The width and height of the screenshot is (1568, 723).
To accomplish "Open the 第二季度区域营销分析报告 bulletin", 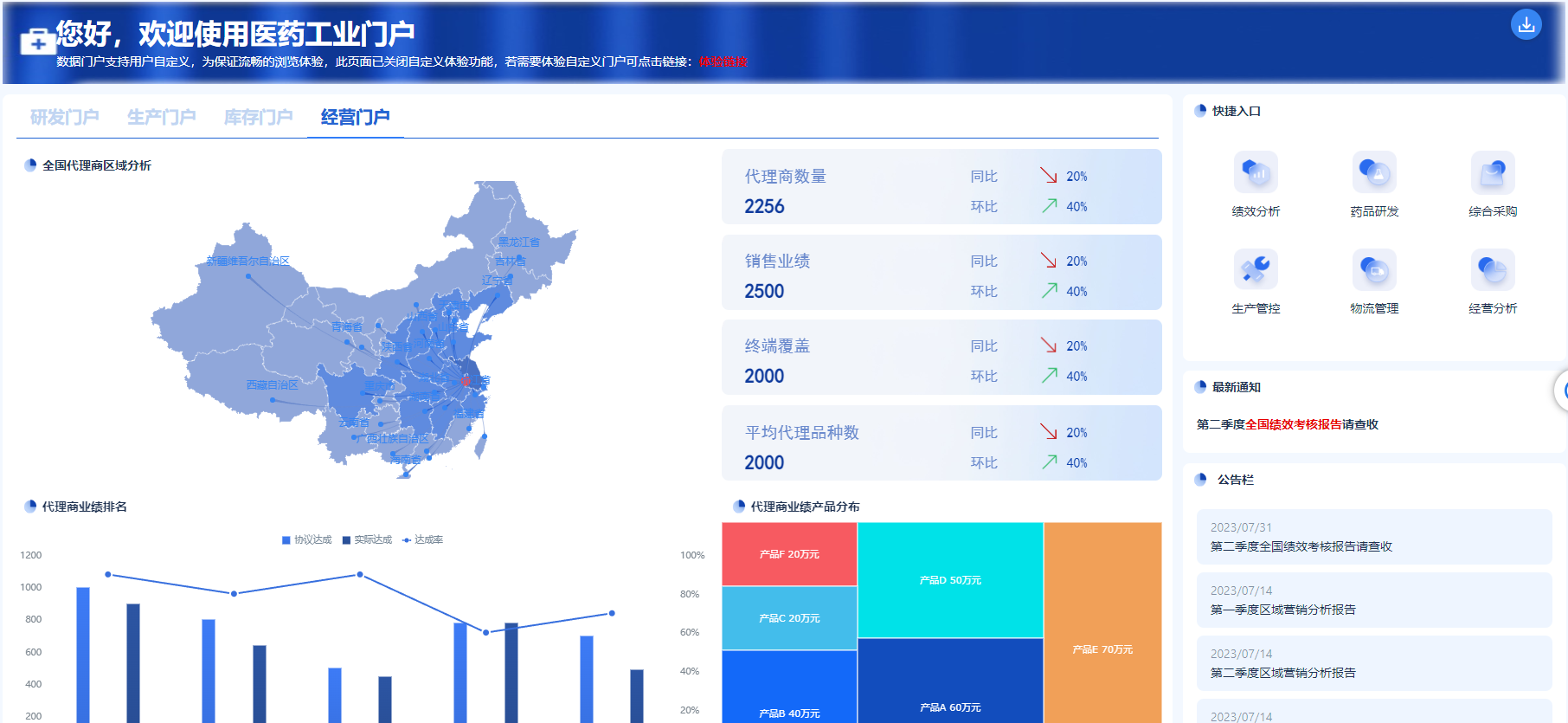I will click(x=1374, y=663).
